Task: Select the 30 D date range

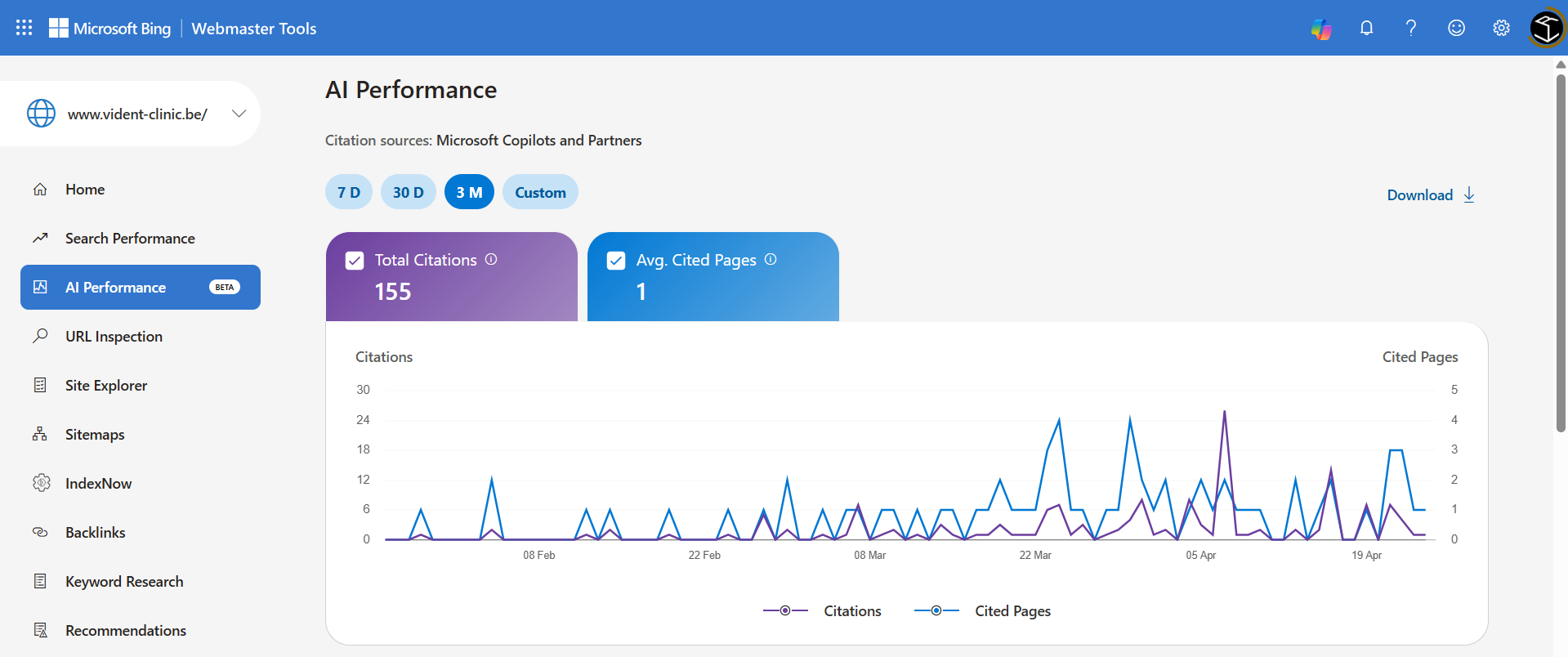Action: 409,192
